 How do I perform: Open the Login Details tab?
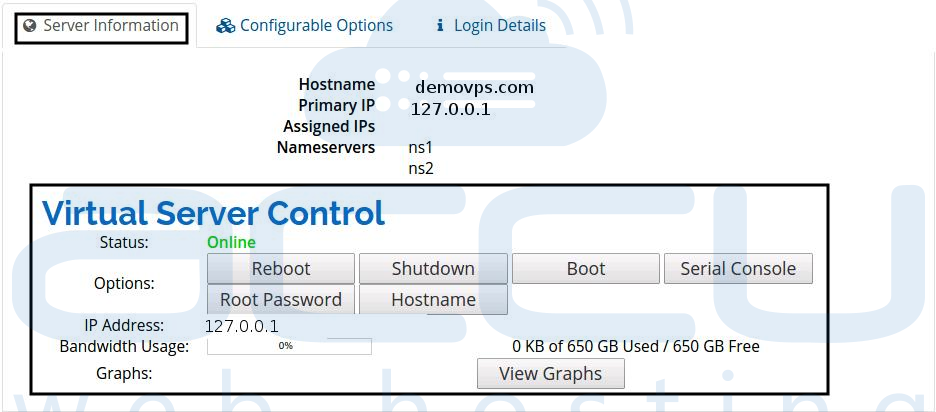(x=491, y=26)
